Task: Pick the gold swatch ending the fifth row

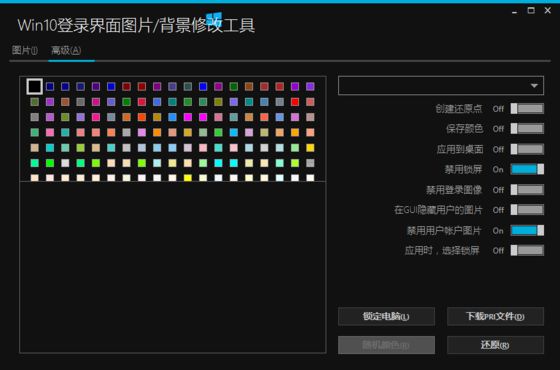Action: click(310, 148)
